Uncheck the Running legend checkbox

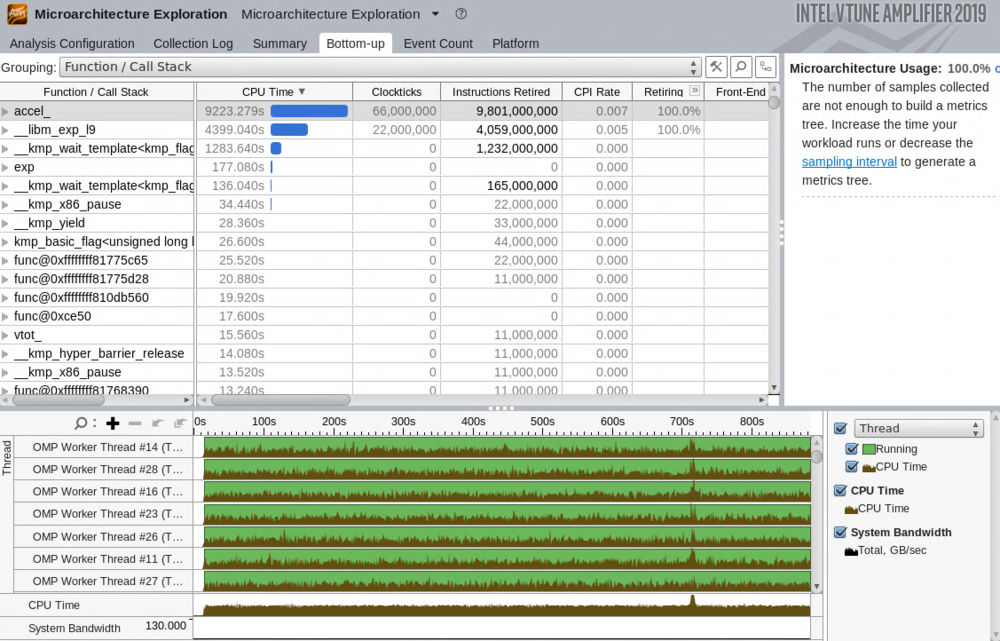(x=852, y=449)
